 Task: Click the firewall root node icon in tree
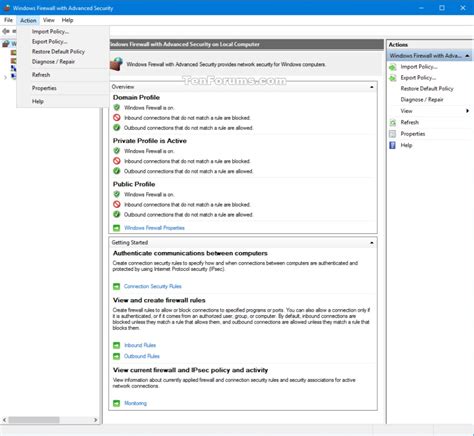(x=5, y=44)
